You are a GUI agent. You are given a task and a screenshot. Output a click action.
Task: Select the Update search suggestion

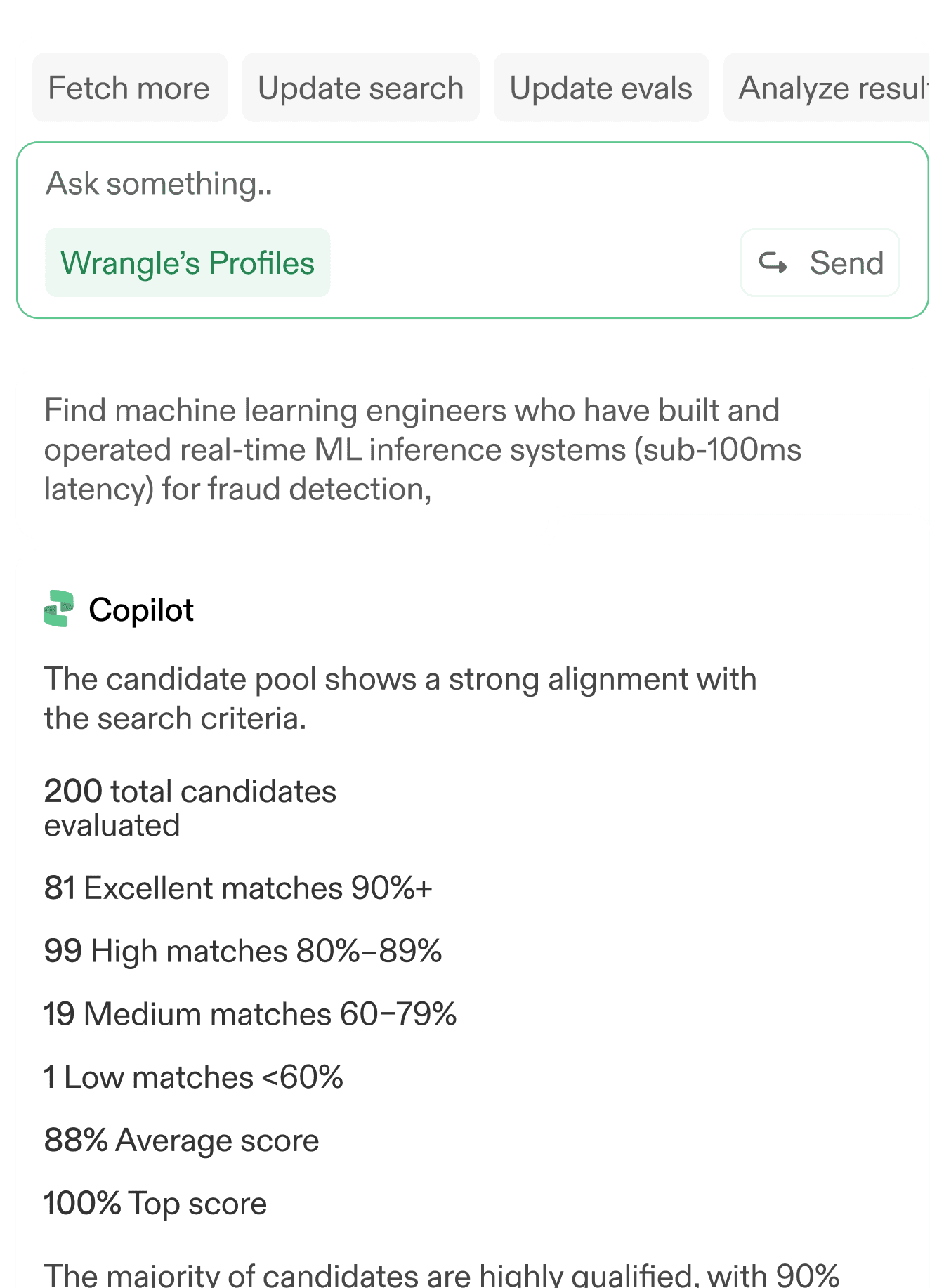pos(361,88)
